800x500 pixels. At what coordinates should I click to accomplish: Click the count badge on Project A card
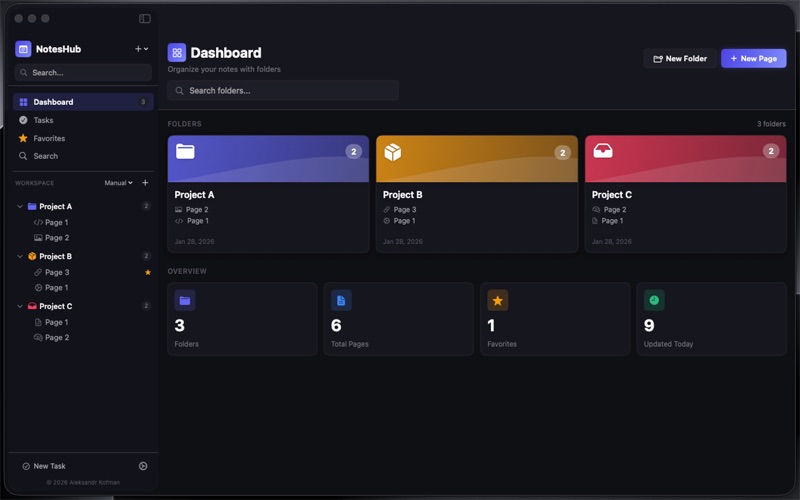(x=354, y=152)
